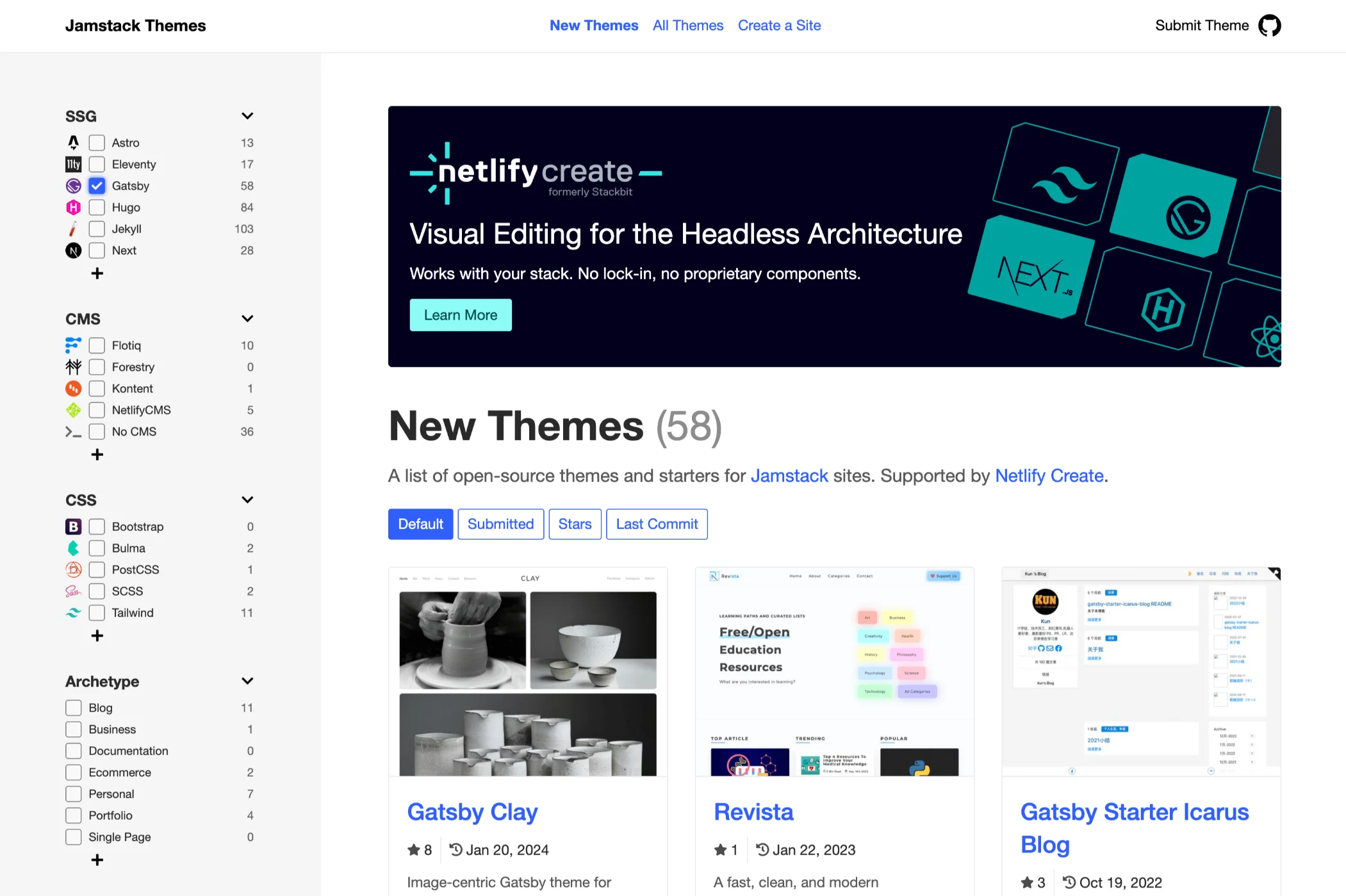
Task: Click the Learn More button on banner
Action: [x=461, y=314]
